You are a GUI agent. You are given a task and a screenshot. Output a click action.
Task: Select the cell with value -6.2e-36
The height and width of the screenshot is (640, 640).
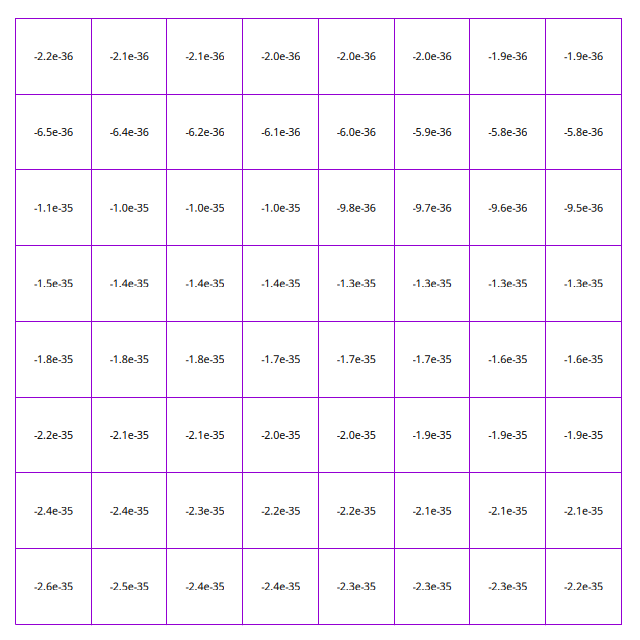click(205, 133)
